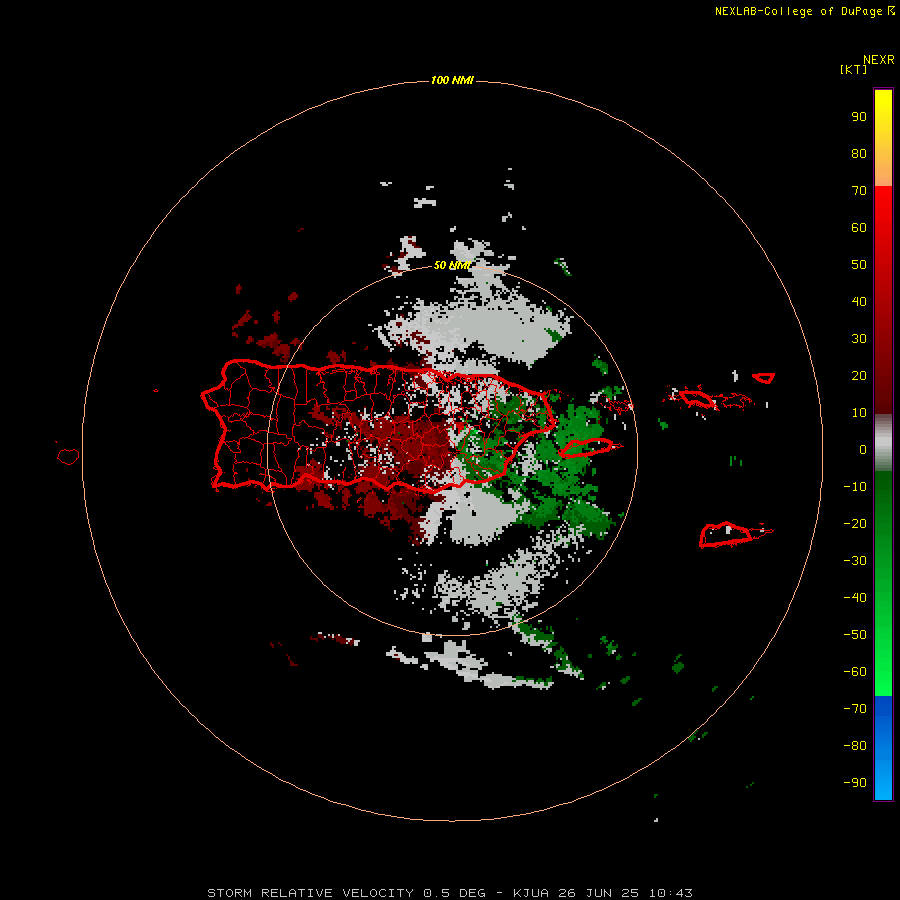Screen dimensions: 900x900
Task: Click the 100 NMI range ring label
Action: [x=452, y=80]
